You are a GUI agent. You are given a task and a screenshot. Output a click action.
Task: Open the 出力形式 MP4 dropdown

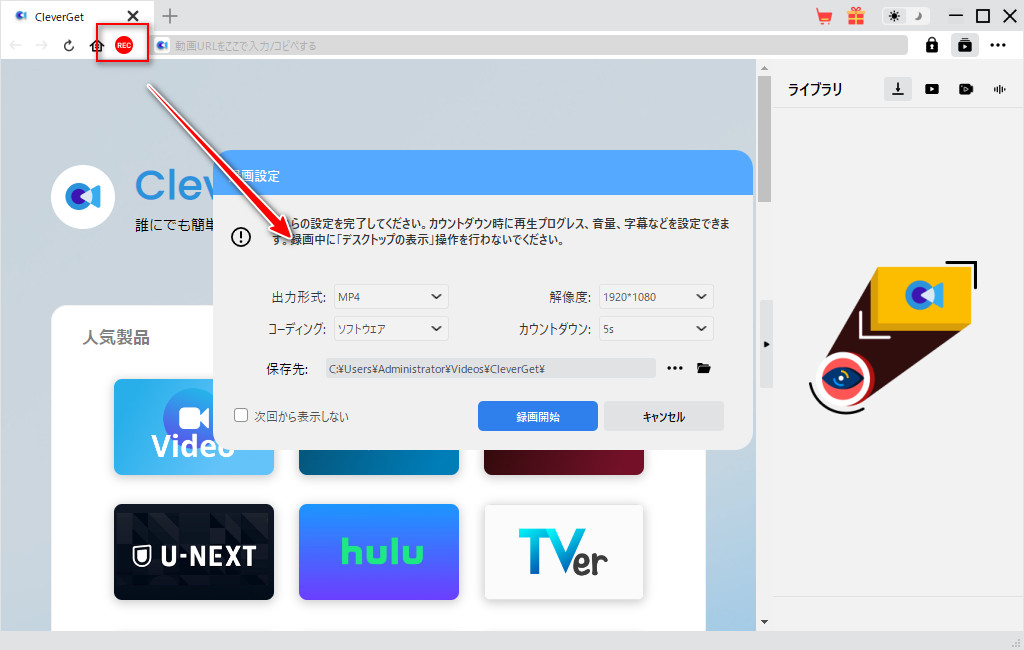391,296
